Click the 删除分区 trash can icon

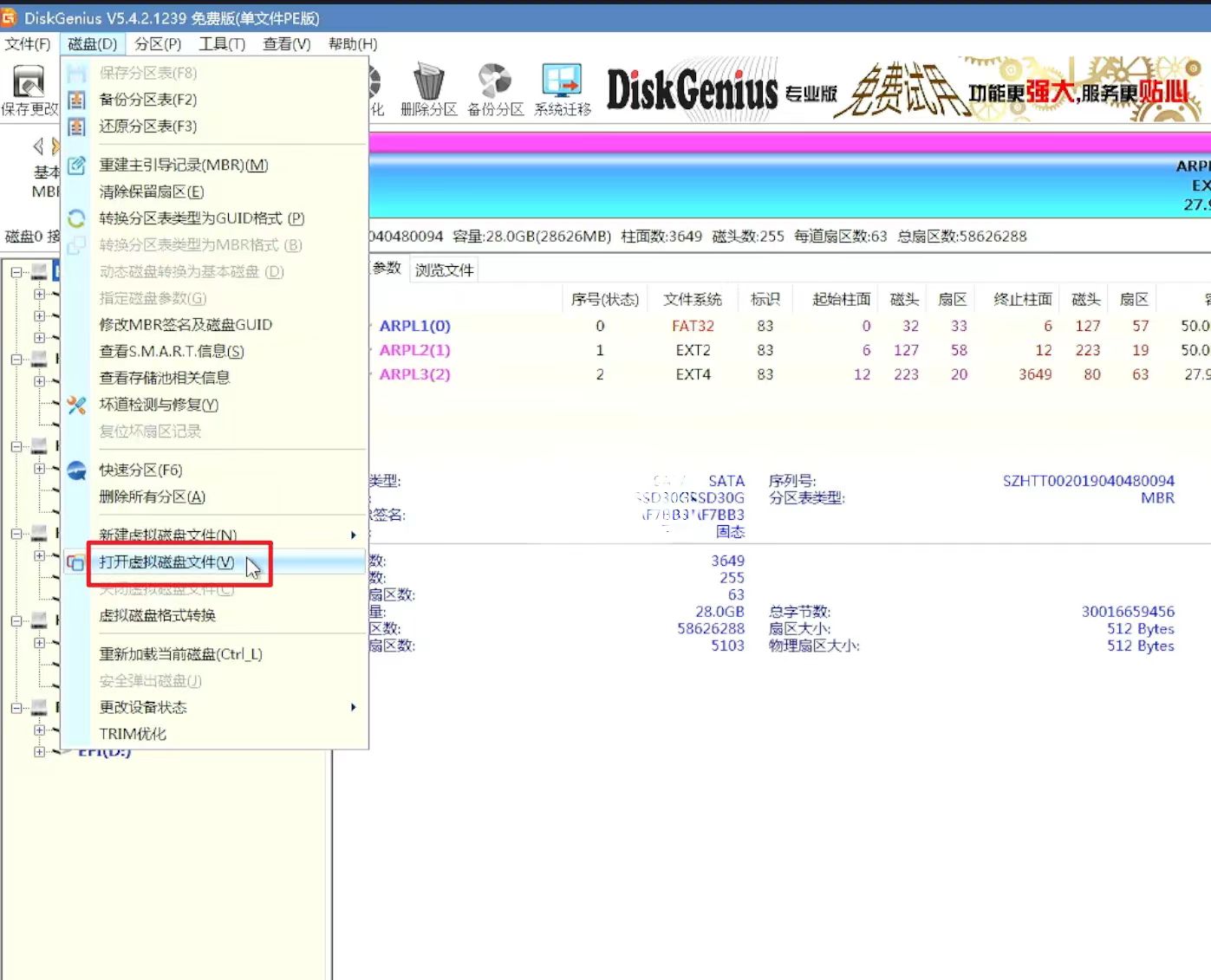coord(428,82)
